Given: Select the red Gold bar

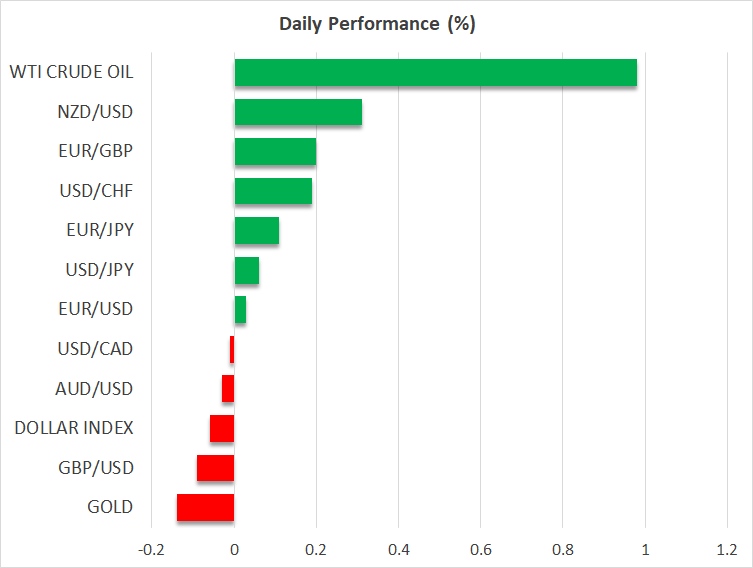Looking at the screenshot, I should (x=205, y=507).
